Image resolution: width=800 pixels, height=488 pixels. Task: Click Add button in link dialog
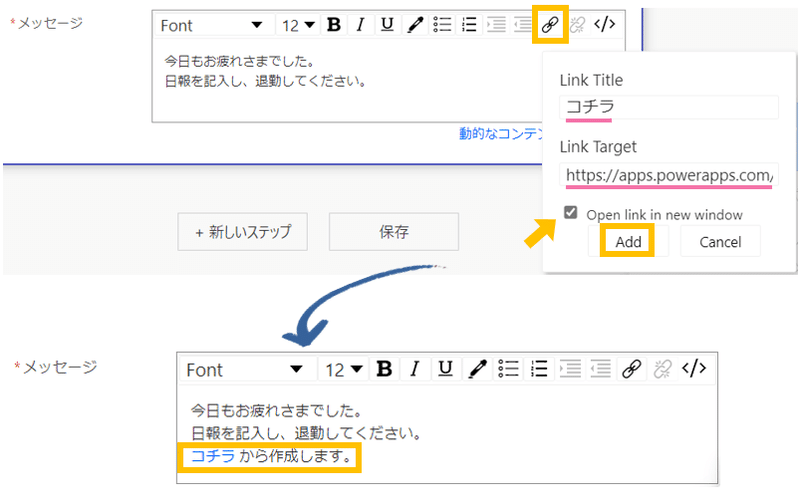(x=628, y=241)
